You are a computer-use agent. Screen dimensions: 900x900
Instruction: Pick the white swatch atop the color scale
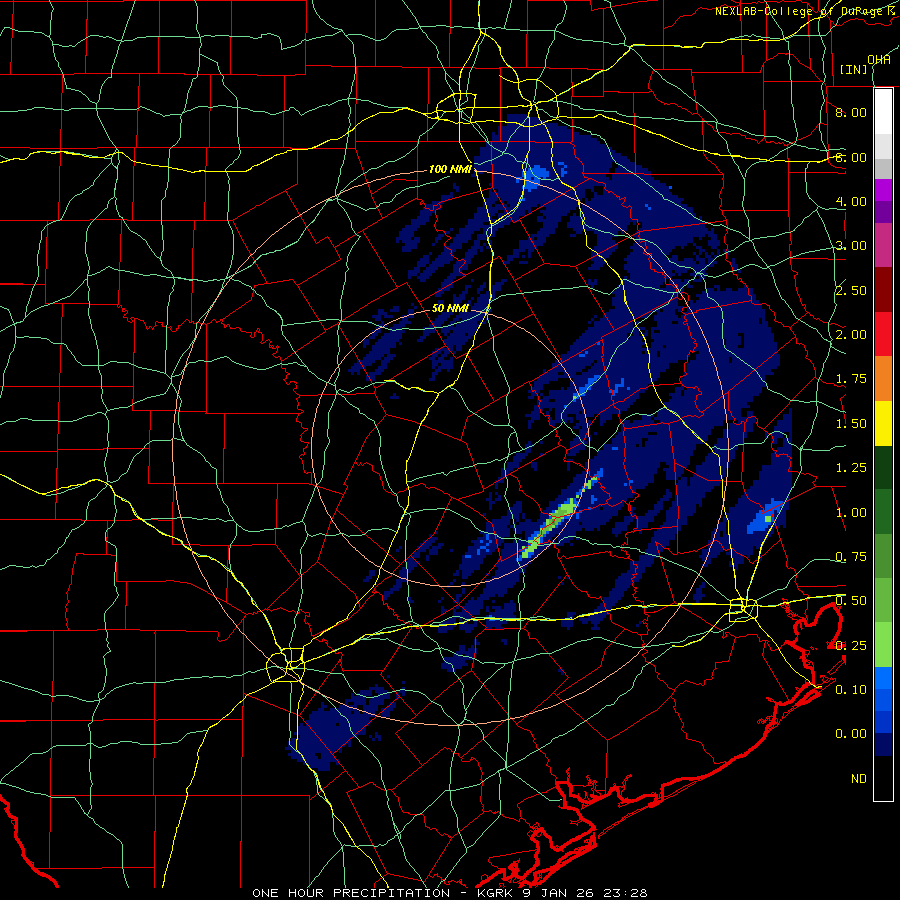[883, 112]
